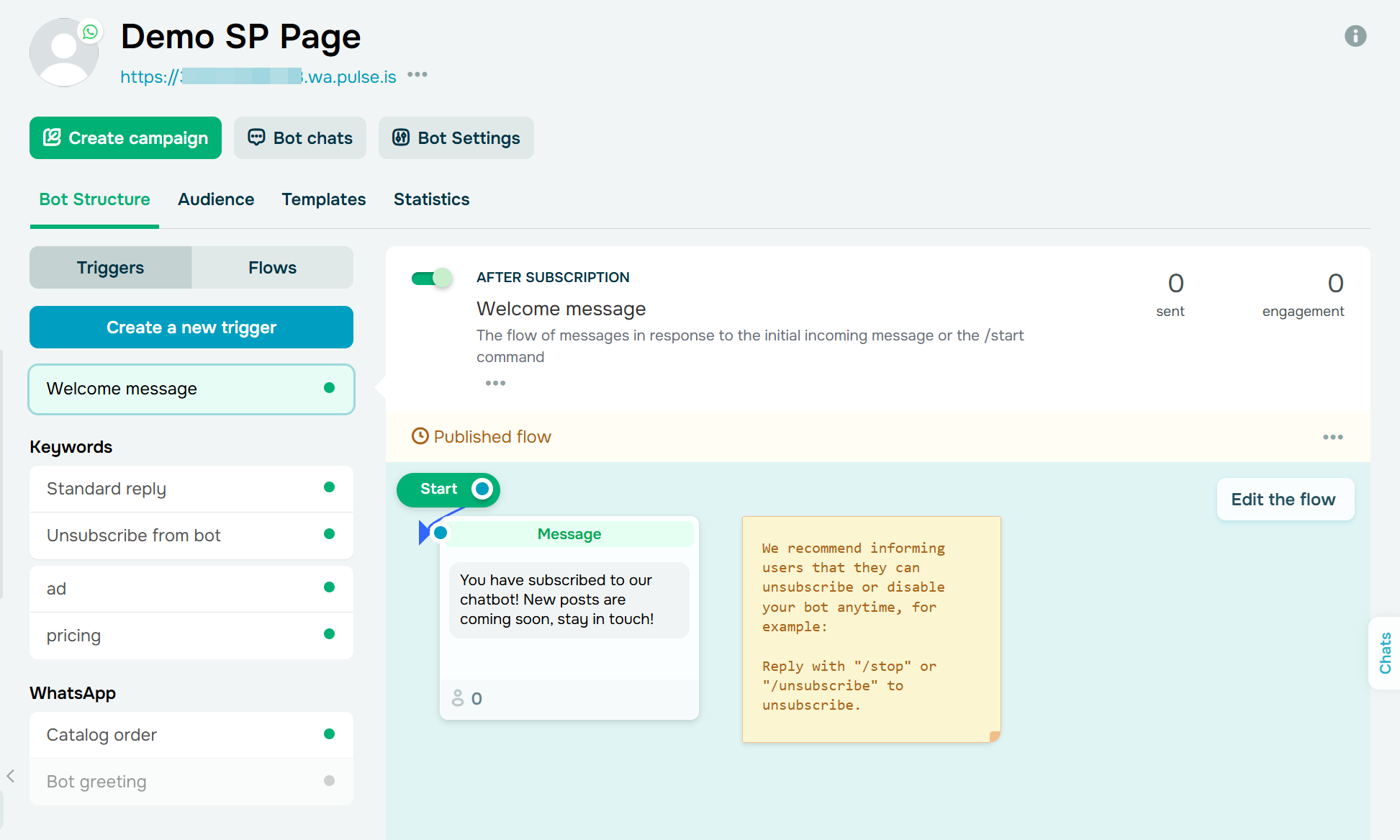Image resolution: width=1400 pixels, height=840 pixels.
Task: Toggle the Catalog order status dot
Action: (x=329, y=734)
